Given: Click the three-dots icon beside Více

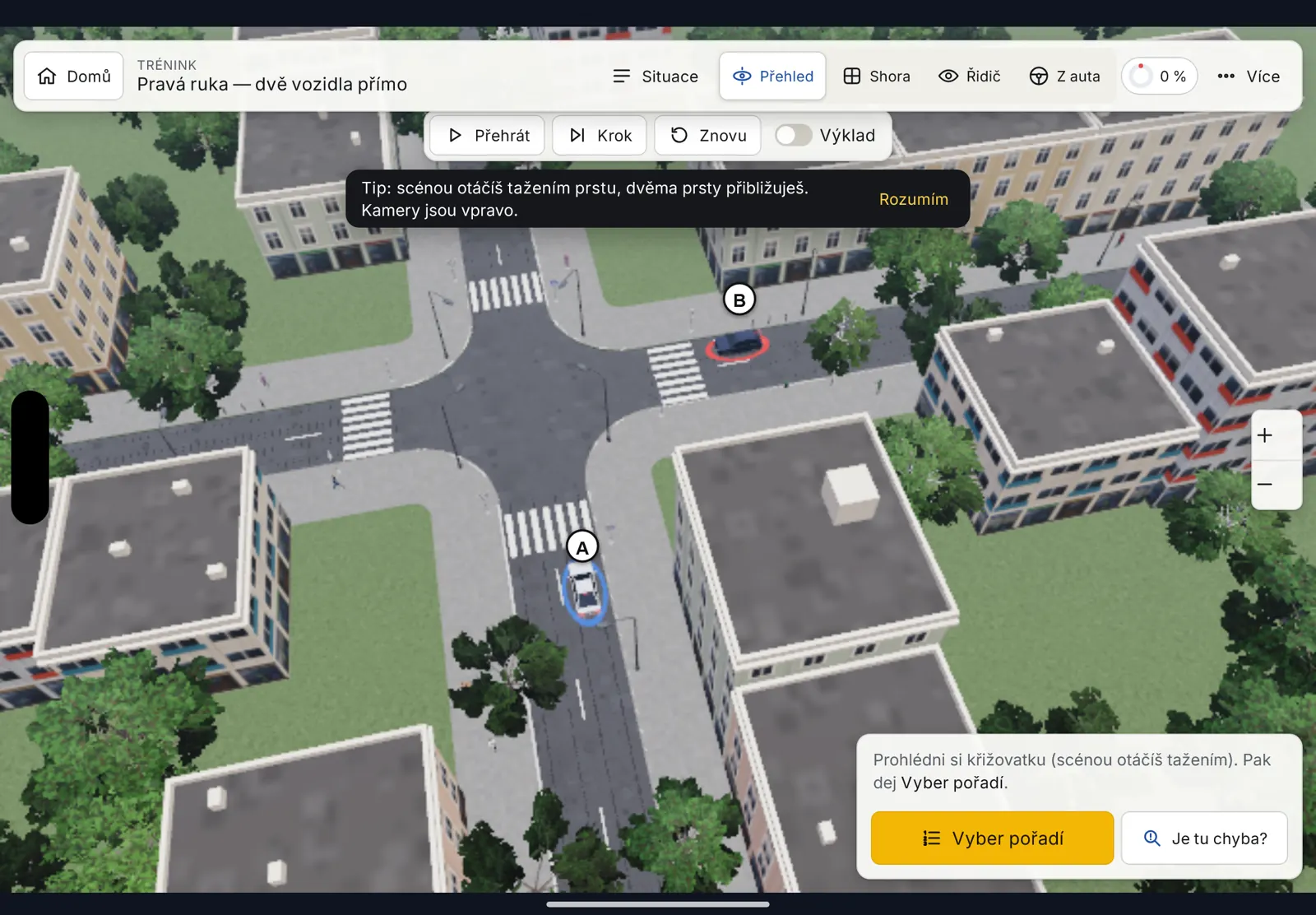Looking at the screenshot, I should coord(1226,77).
